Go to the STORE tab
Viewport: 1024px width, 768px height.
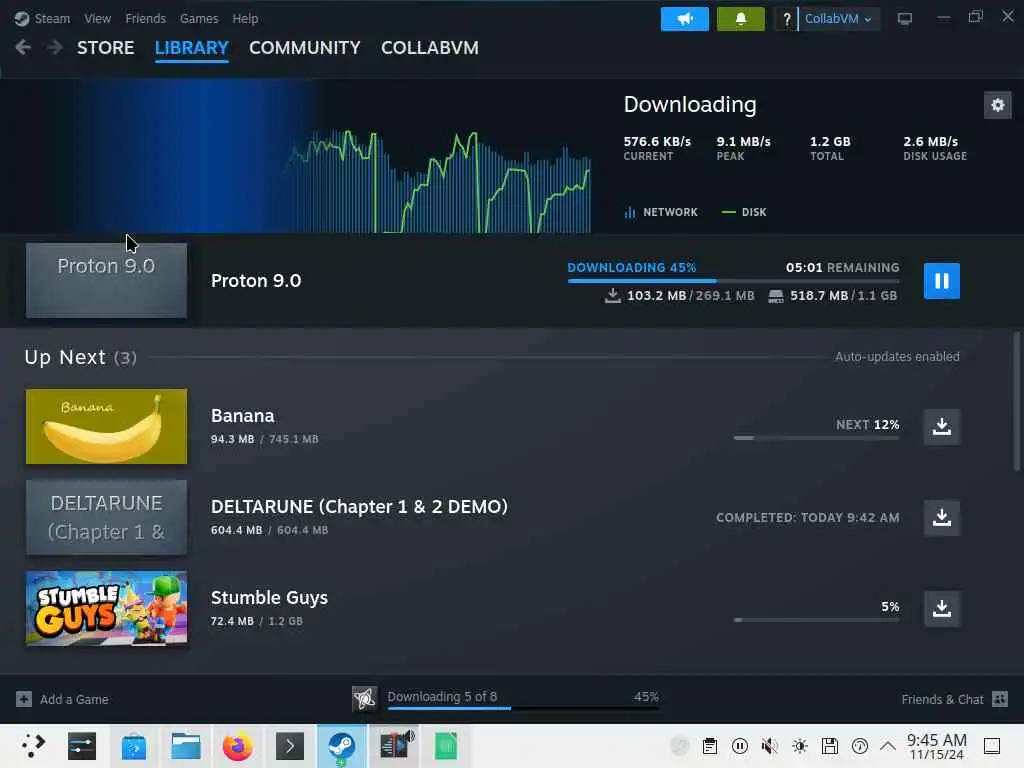point(105,48)
